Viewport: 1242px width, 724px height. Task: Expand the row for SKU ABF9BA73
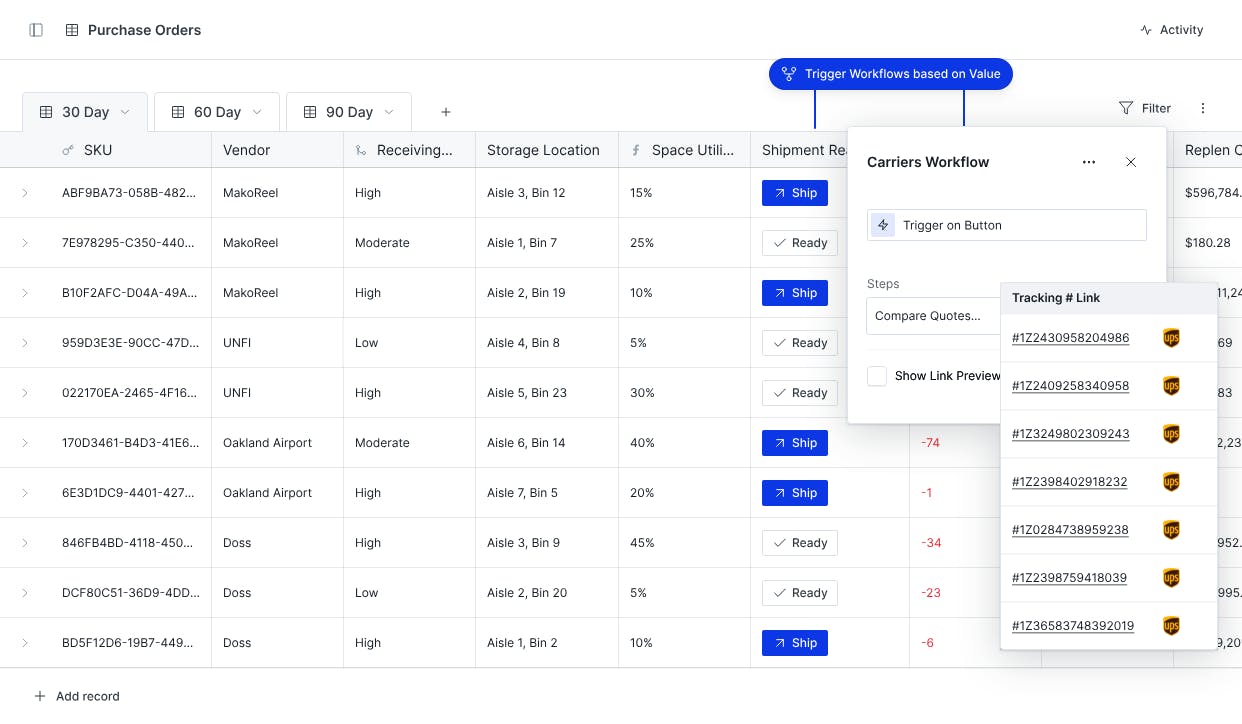(25, 193)
